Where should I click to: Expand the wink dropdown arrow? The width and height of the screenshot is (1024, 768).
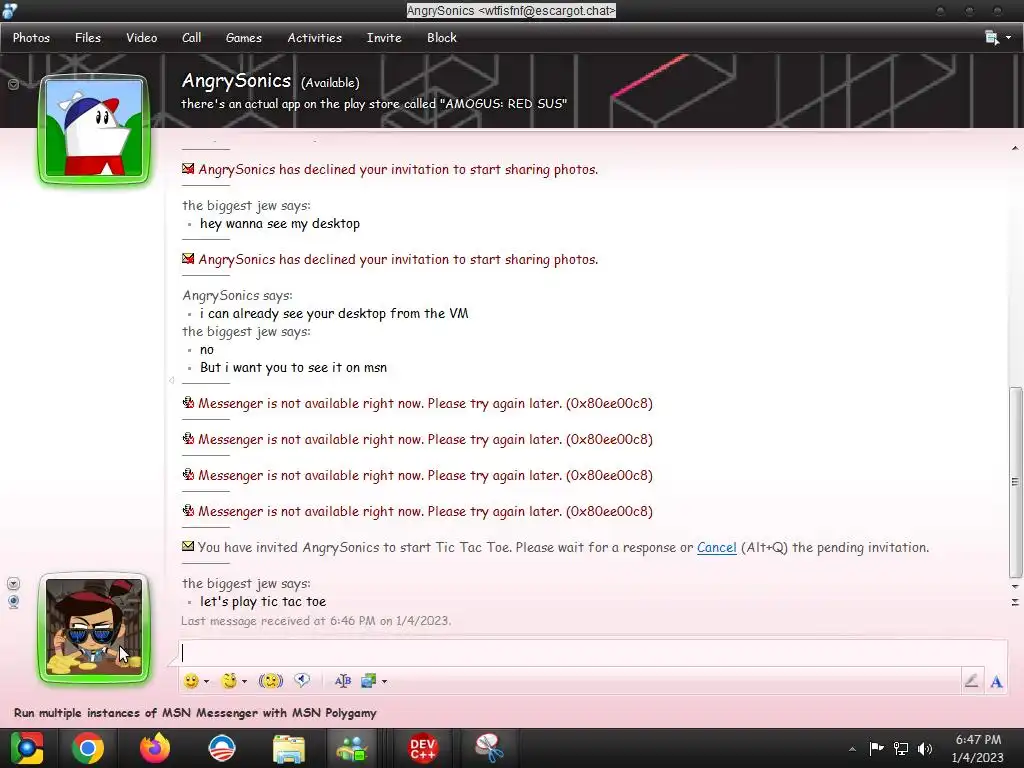coord(245,682)
